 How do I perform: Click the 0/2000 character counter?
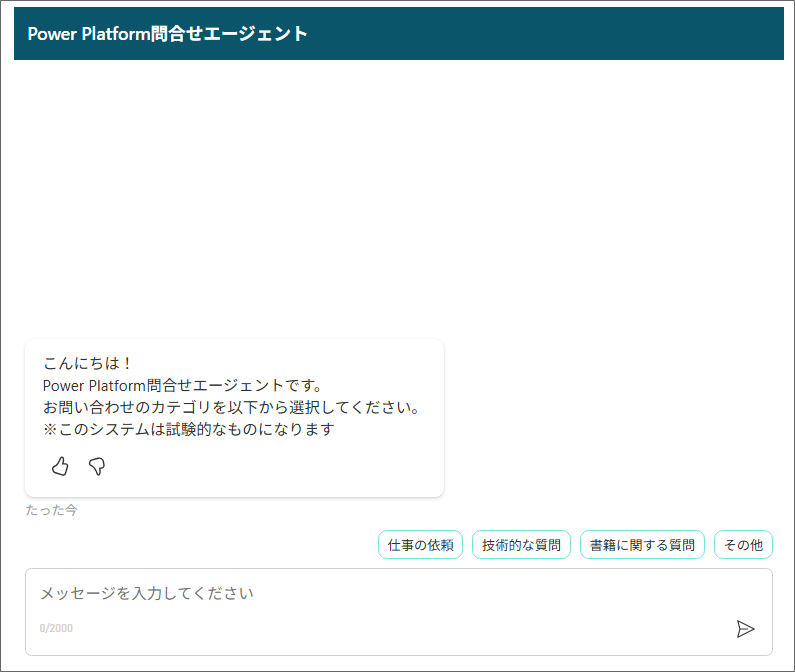[x=56, y=628]
